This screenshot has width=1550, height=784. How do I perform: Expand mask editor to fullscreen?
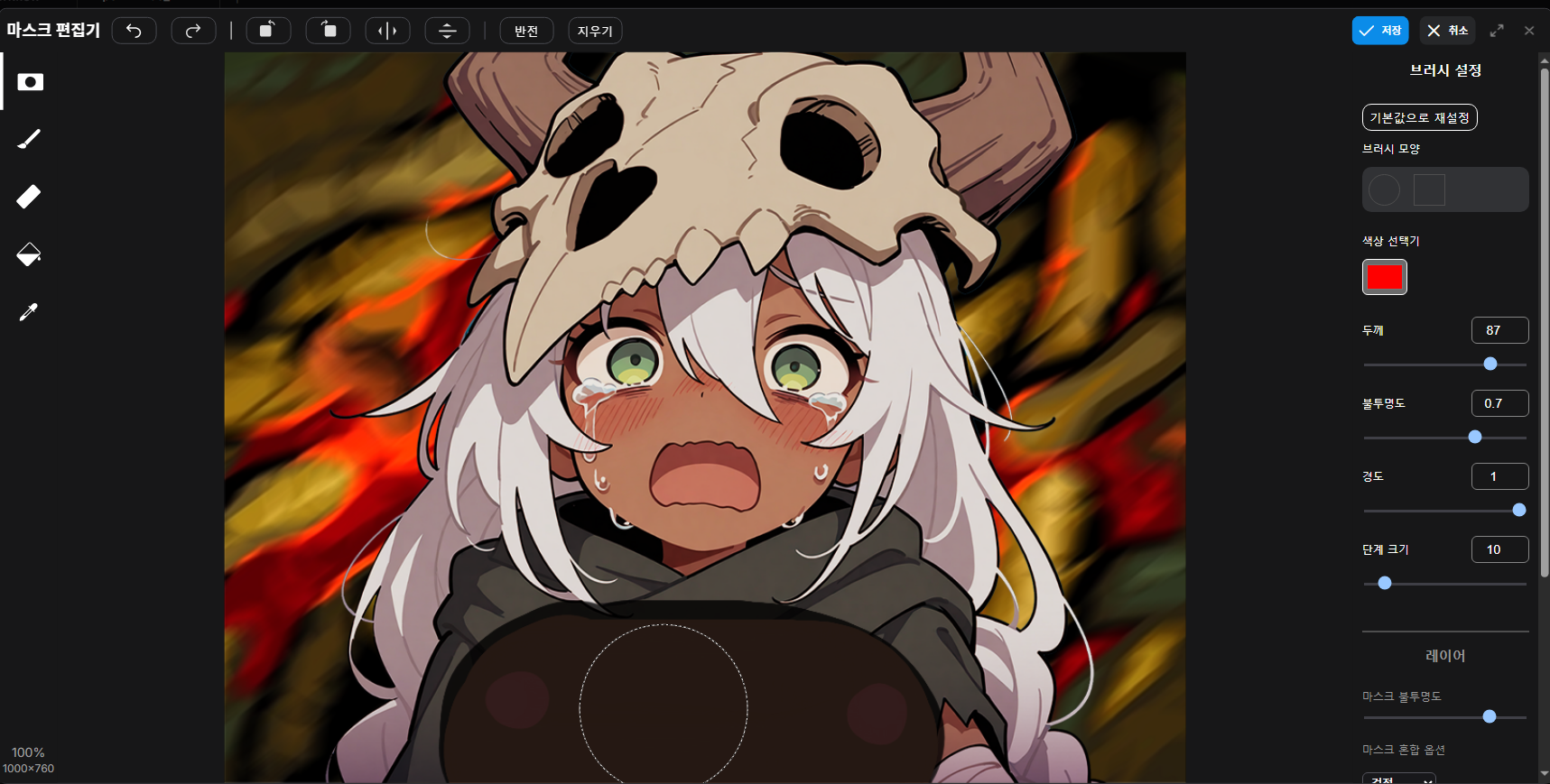point(1497,31)
